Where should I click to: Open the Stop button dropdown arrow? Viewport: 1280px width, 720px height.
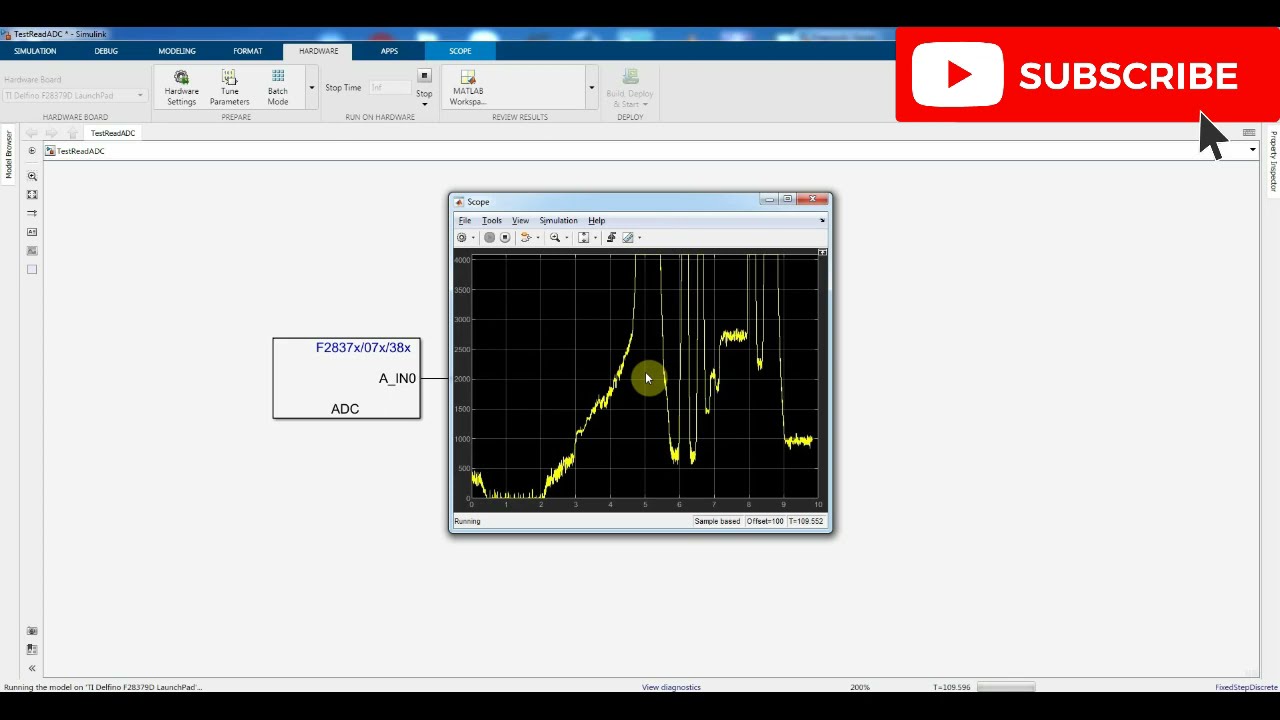[x=424, y=104]
